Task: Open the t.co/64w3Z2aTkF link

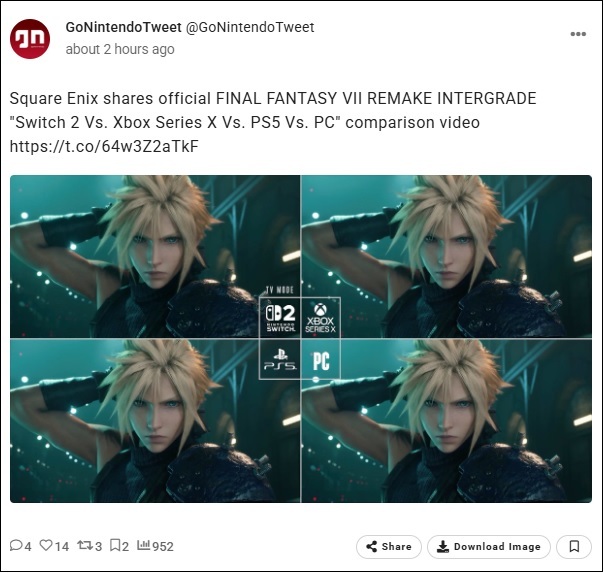Action: (104, 146)
